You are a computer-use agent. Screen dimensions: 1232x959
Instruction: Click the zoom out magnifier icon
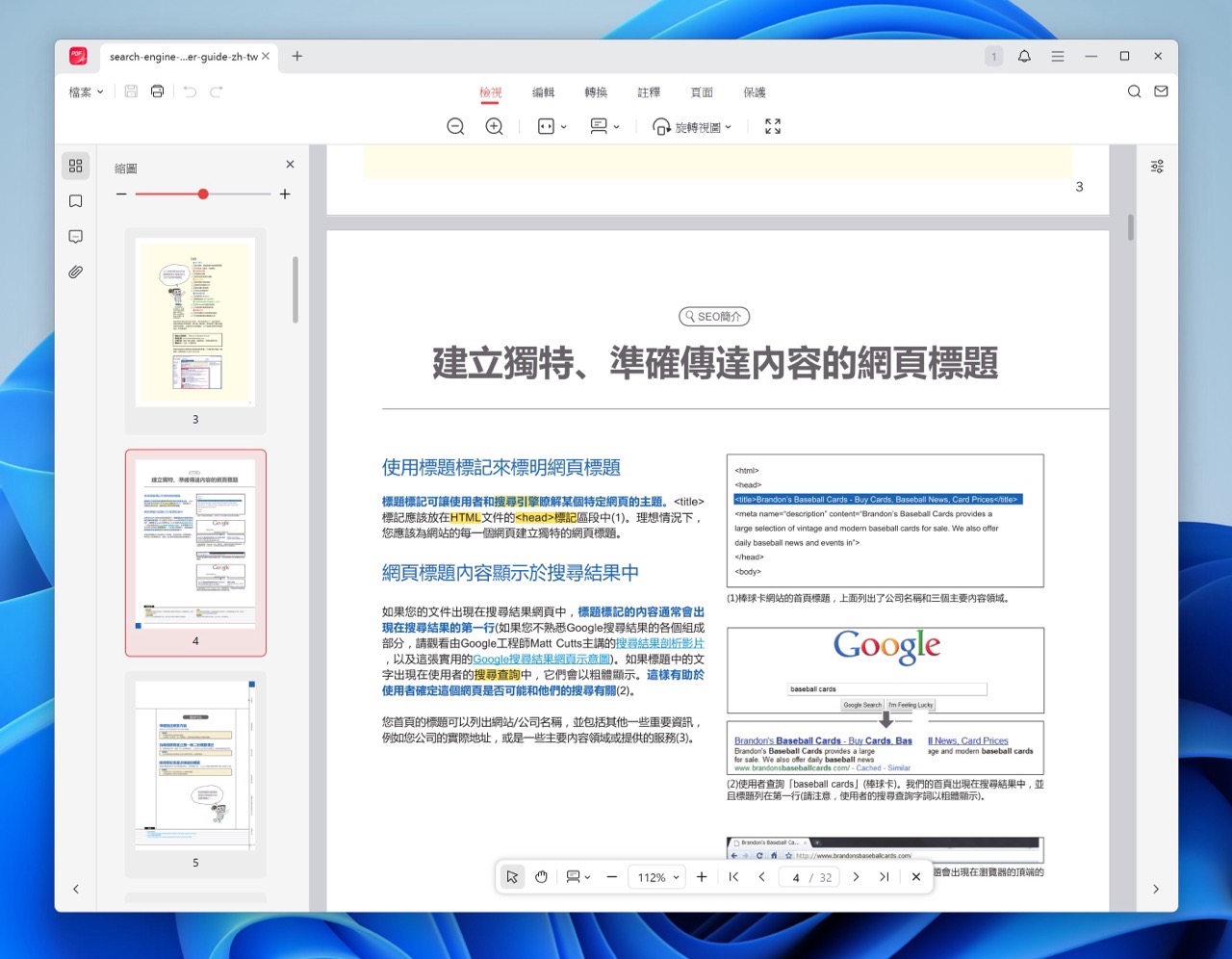[456, 127]
